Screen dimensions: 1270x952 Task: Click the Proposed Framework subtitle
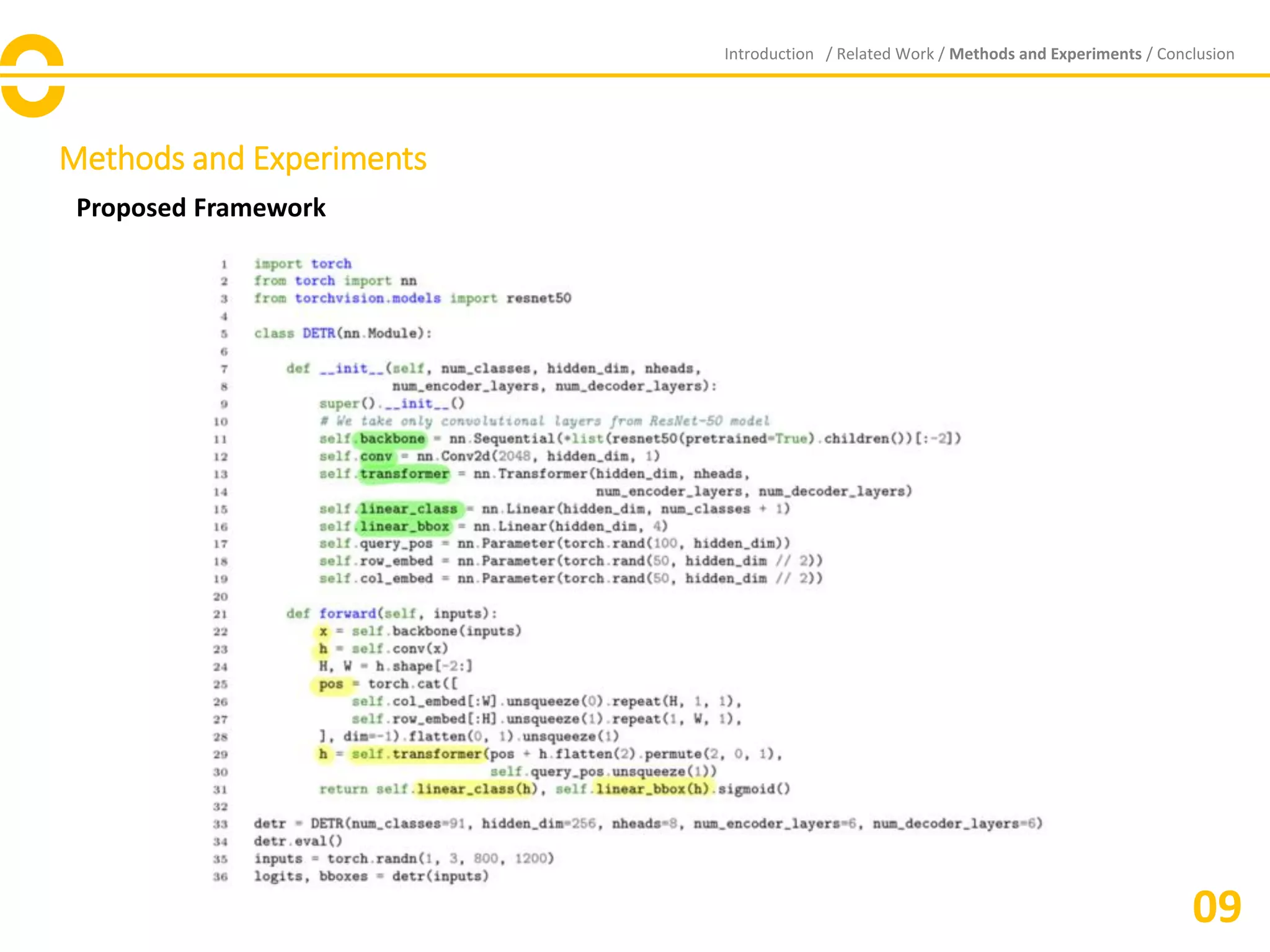coord(200,208)
